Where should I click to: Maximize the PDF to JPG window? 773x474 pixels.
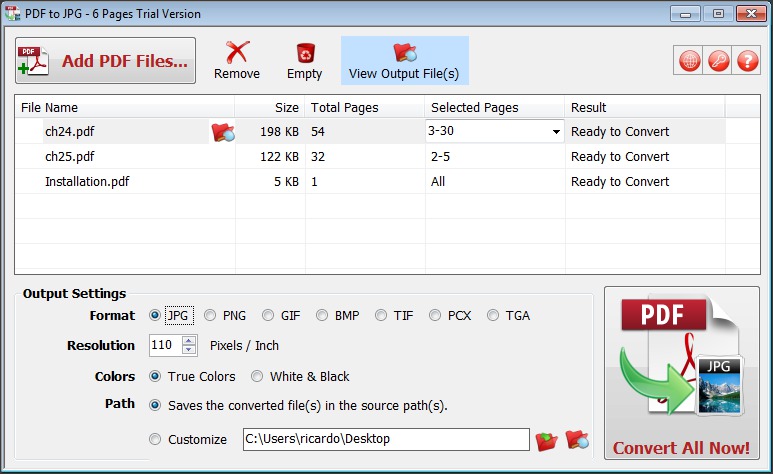click(x=718, y=14)
